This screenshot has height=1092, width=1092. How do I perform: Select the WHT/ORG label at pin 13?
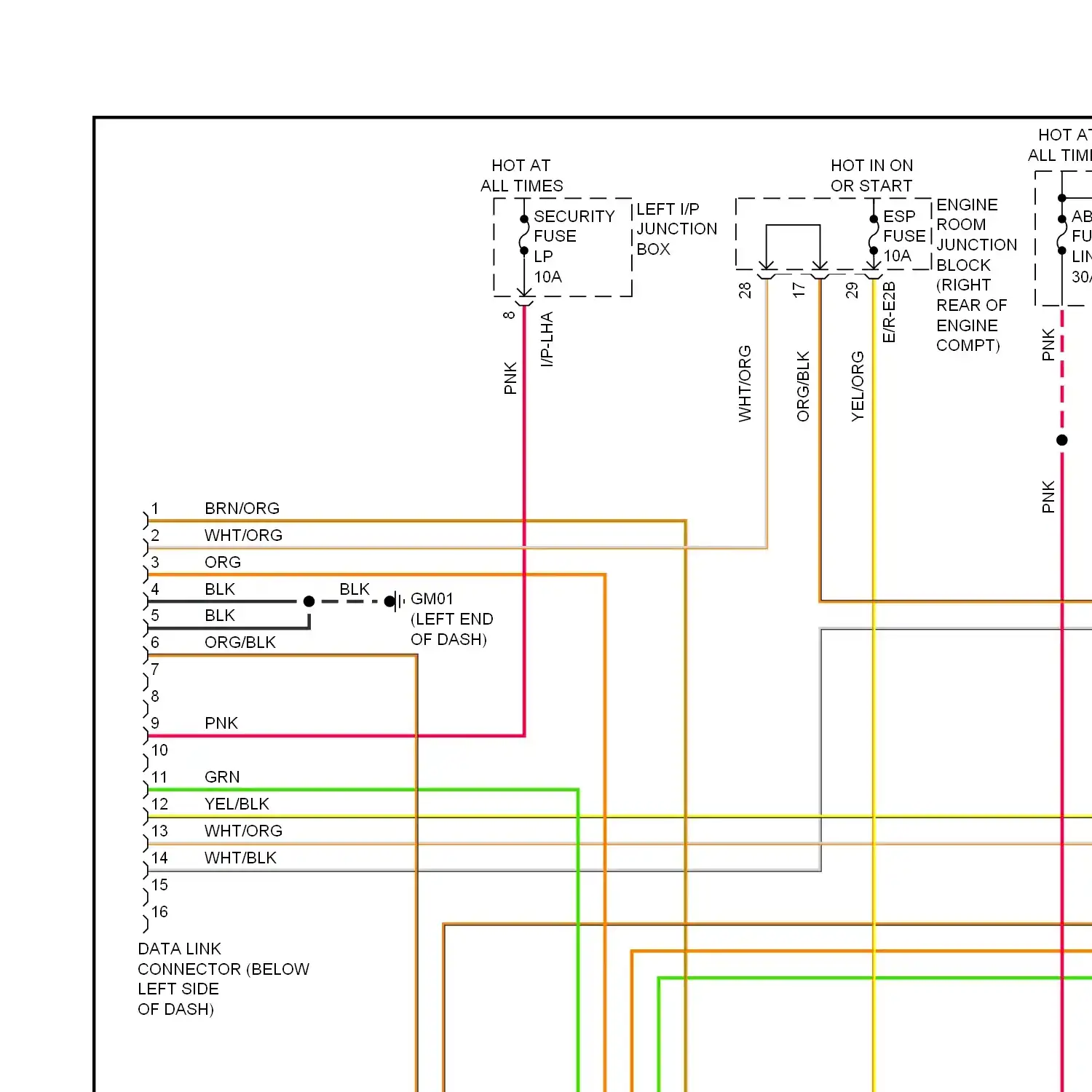tap(243, 831)
